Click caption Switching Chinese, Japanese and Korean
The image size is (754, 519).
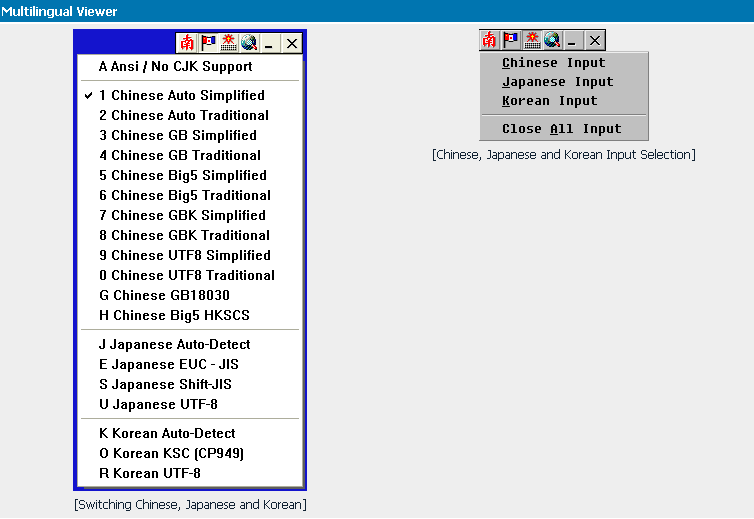[190, 505]
